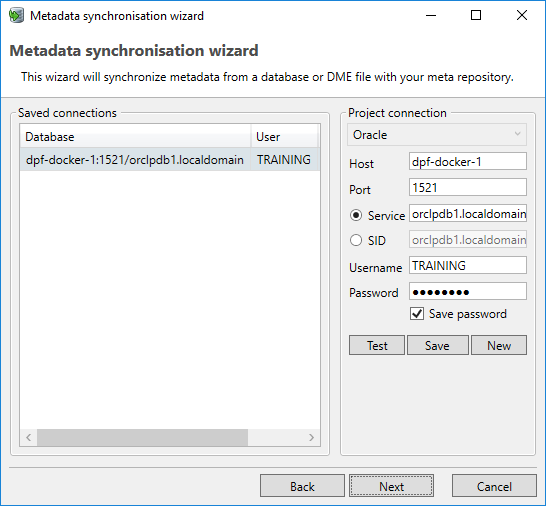Click the Host input field

pos(468,161)
